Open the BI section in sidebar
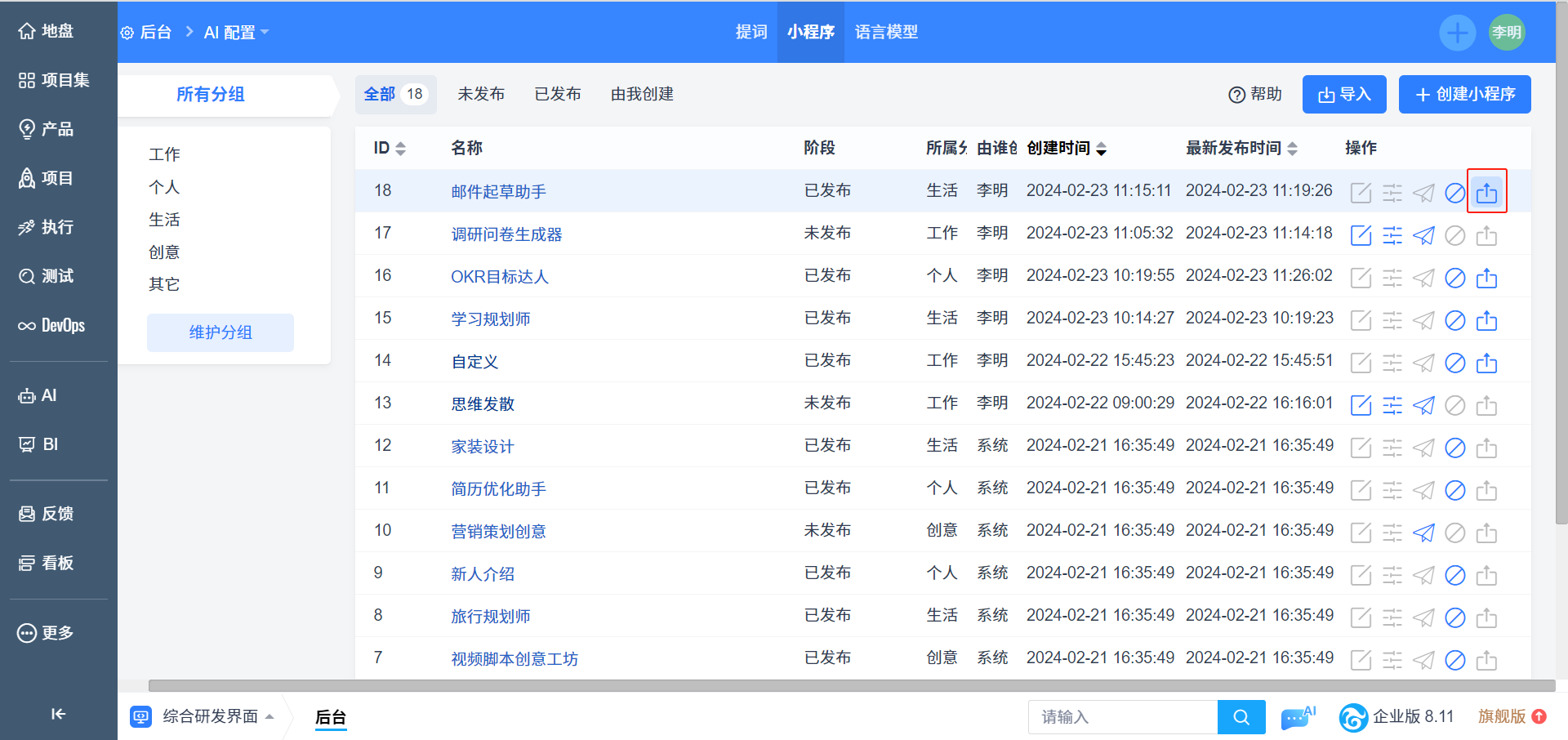This screenshot has width=1568, height=740. [38, 444]
